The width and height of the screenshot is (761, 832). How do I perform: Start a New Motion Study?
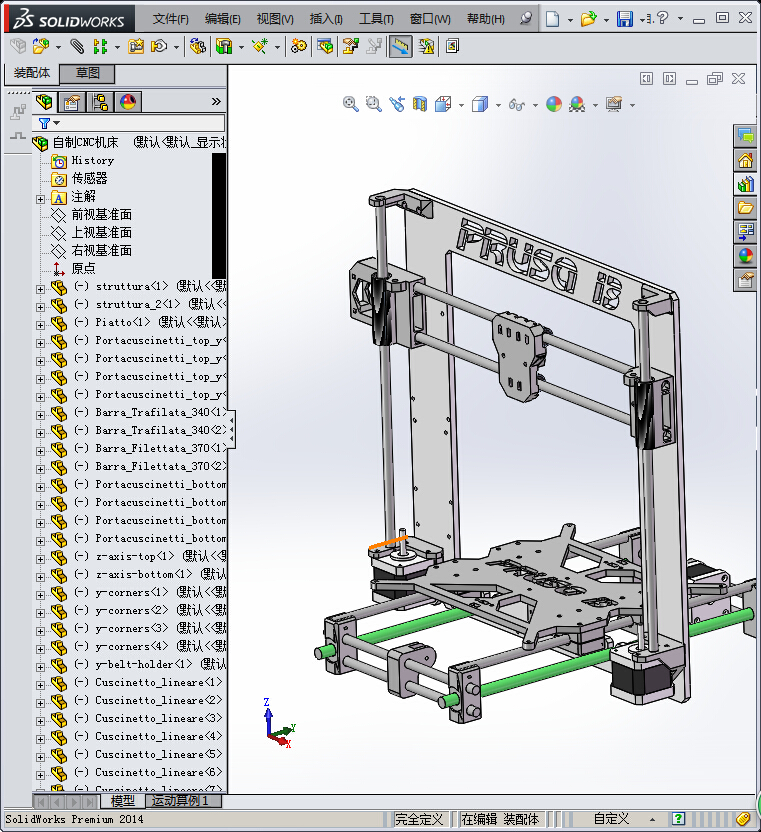[x=299, y=47]
